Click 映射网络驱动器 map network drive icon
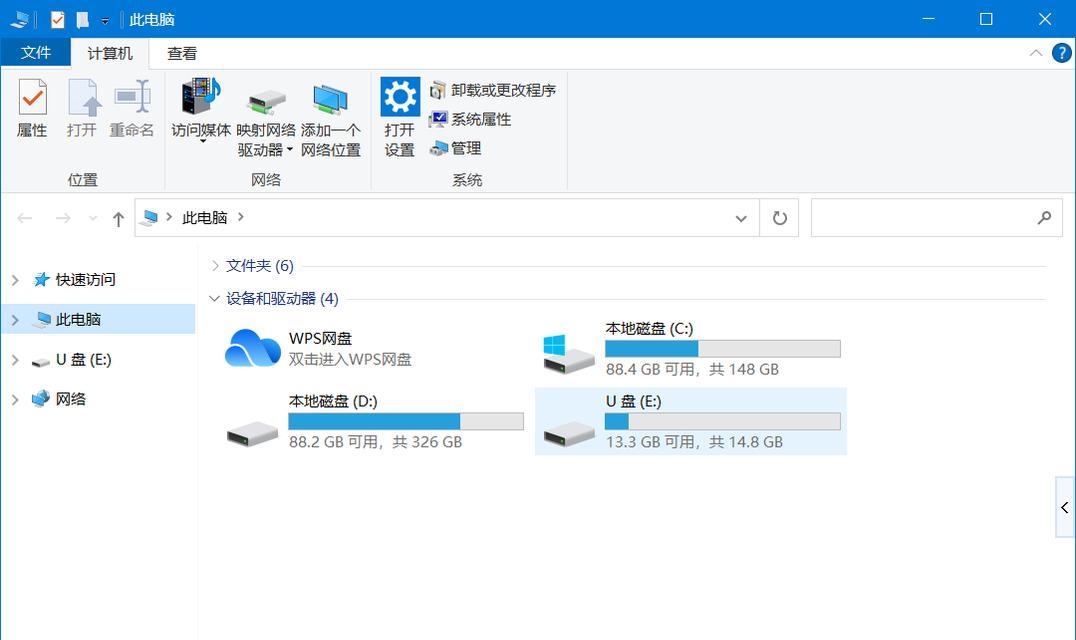 266,99
